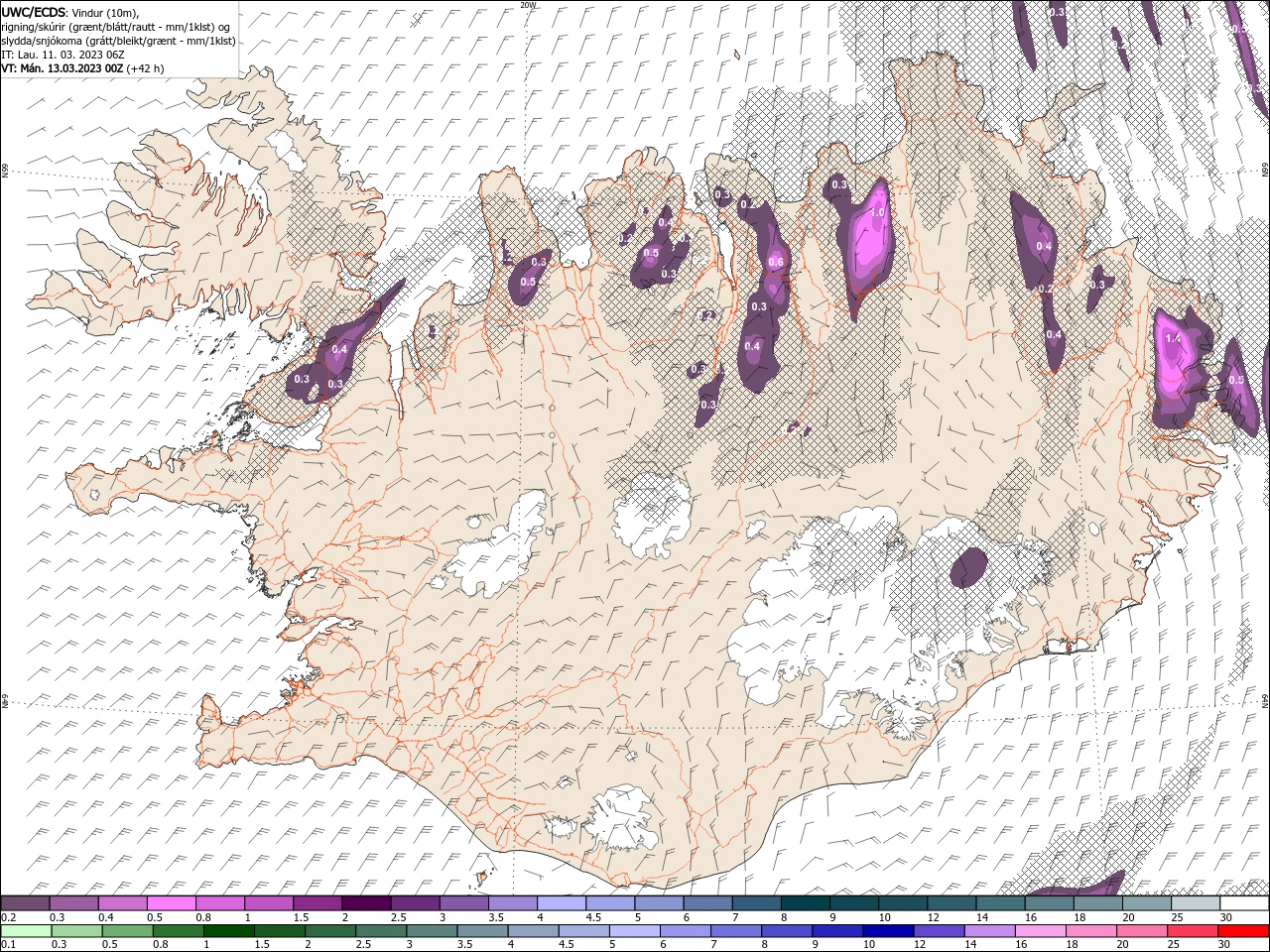The width and height of the screenshot is (1270, 952).
Task: Click the dark teal top-row swatch starting at 8
Action: point(805,903)
